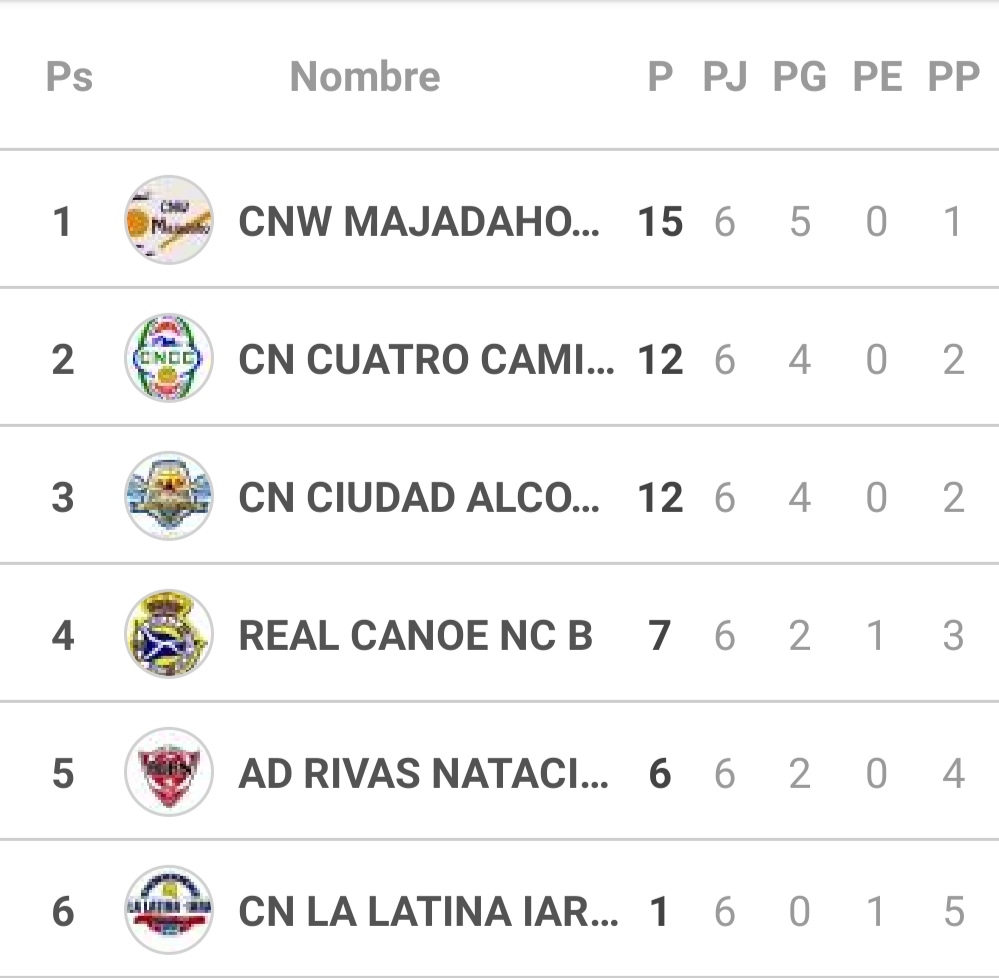Tap the AD RIVAS NATACI... team name
Image resolution: width=999 pixels, height=978 pixels.
(424, 773)
